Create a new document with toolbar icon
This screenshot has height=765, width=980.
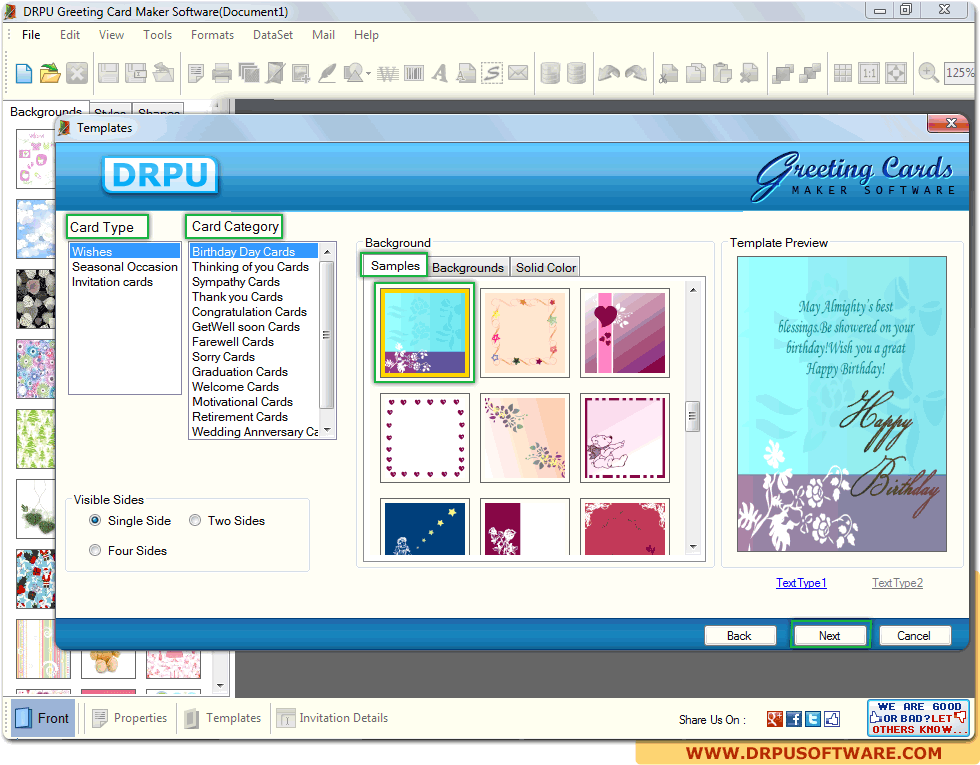coord(24,73)
